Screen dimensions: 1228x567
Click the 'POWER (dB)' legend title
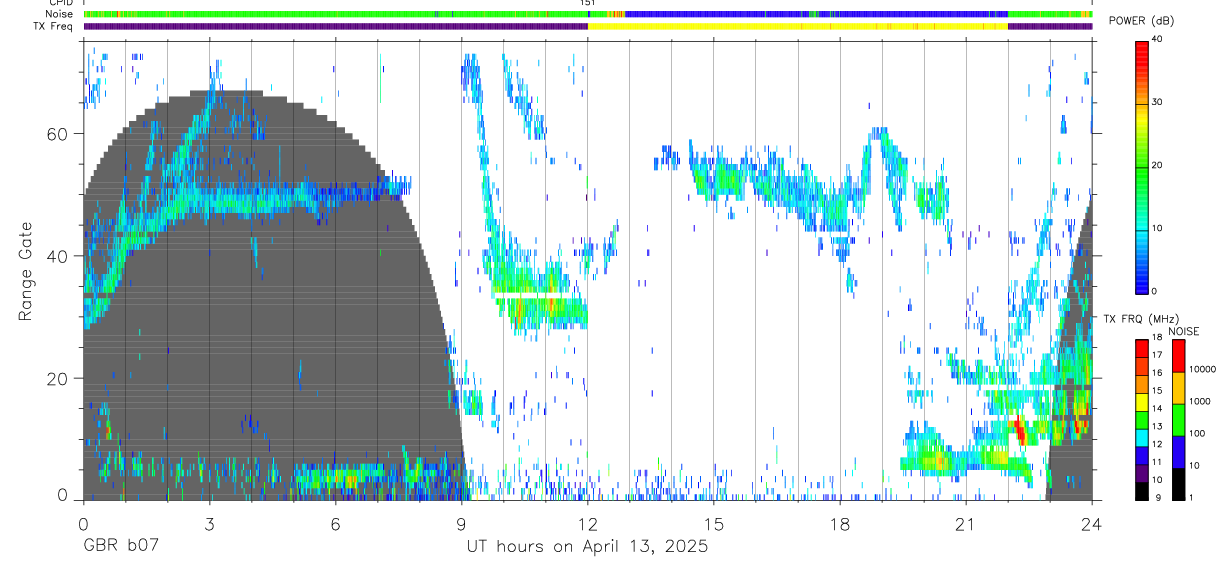click(1142, 21)
